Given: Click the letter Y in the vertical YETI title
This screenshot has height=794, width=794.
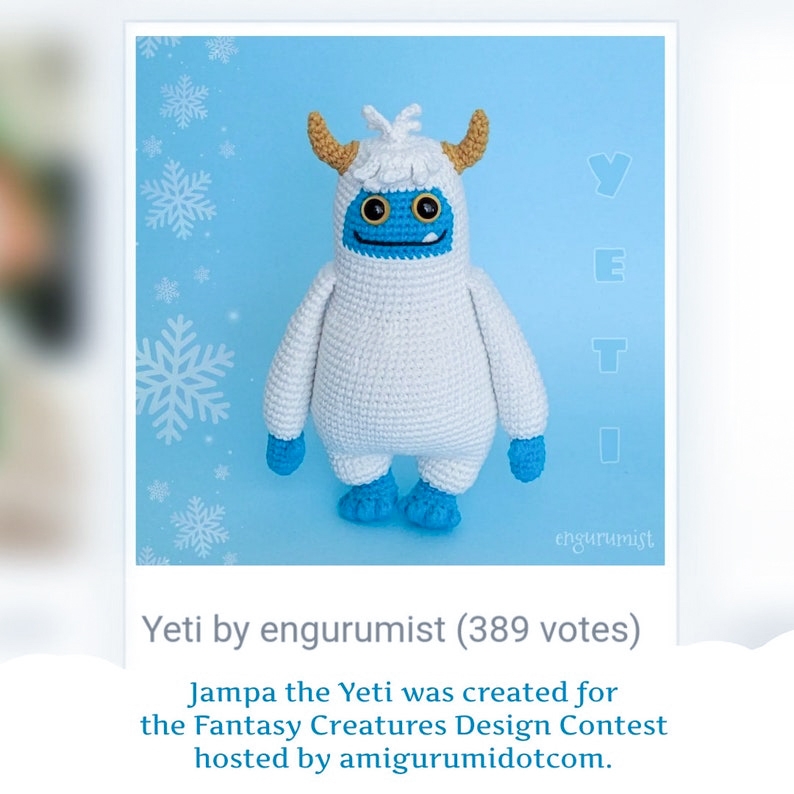Looking at the screenshot, I should click(x=609, y=175).
